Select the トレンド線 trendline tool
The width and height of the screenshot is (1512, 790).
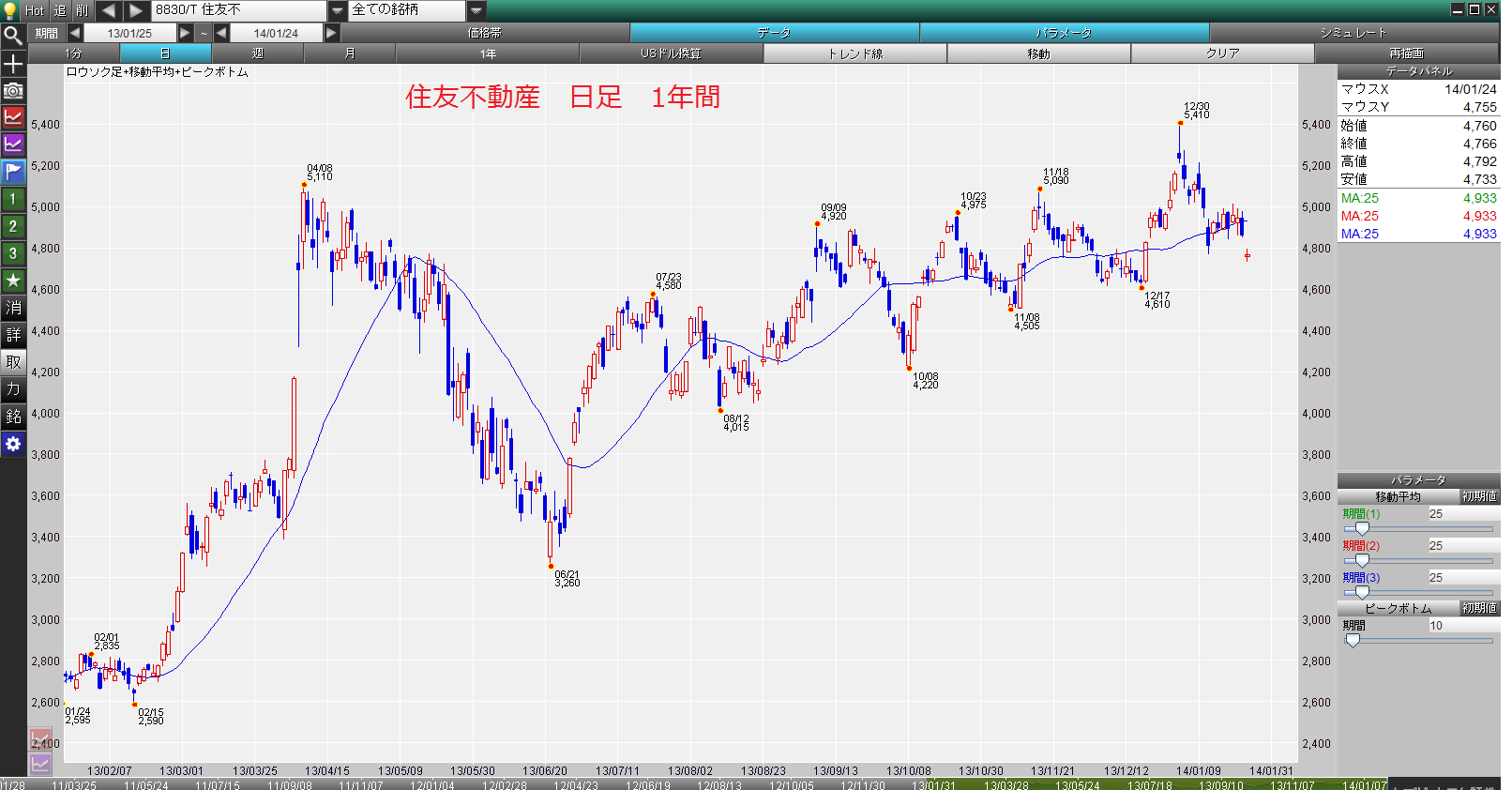[855, 53]
